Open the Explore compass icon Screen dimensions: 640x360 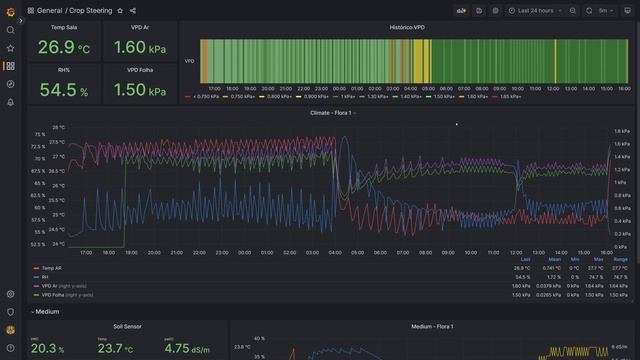tap(11, 84)
